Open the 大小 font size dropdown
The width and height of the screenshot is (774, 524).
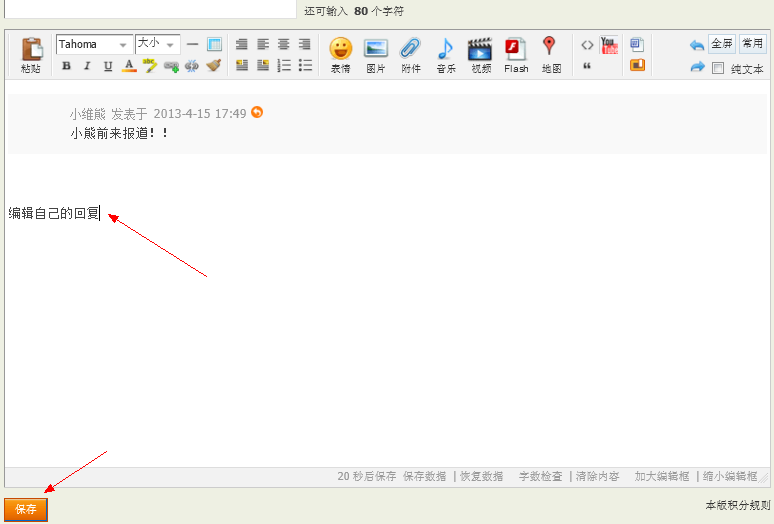coord(157,44)
